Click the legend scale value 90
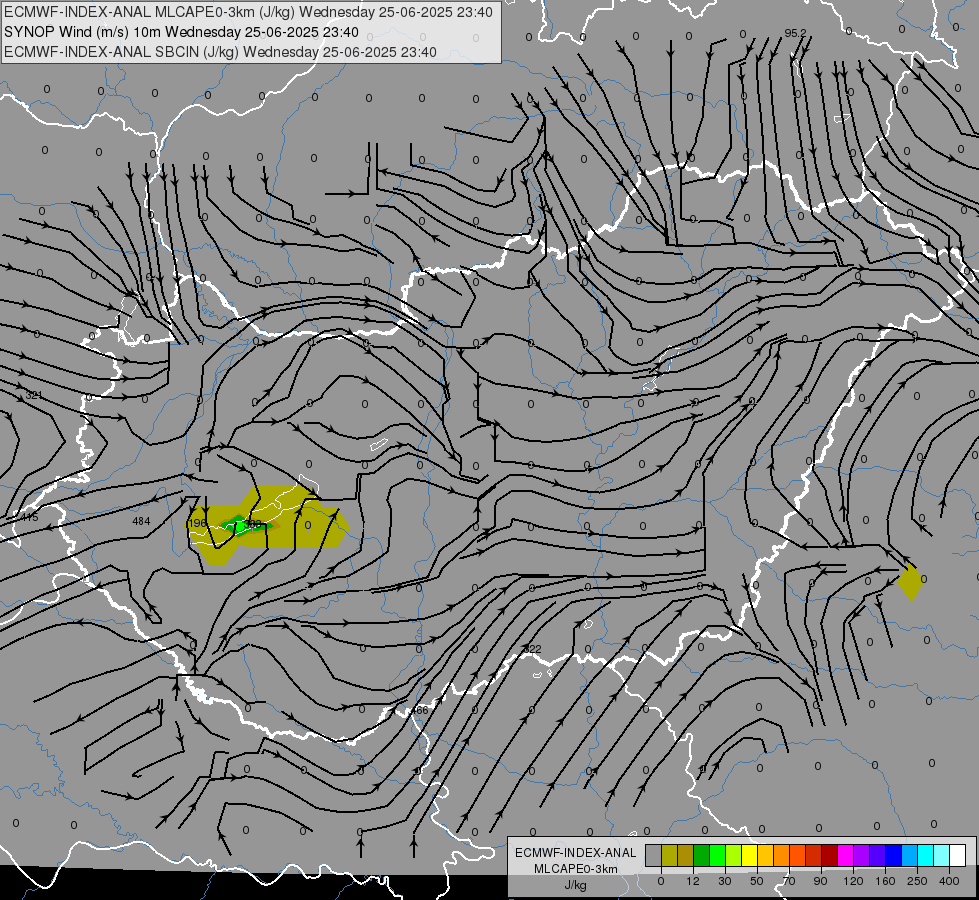Screen dimensions: 979x900 [820, 881]
